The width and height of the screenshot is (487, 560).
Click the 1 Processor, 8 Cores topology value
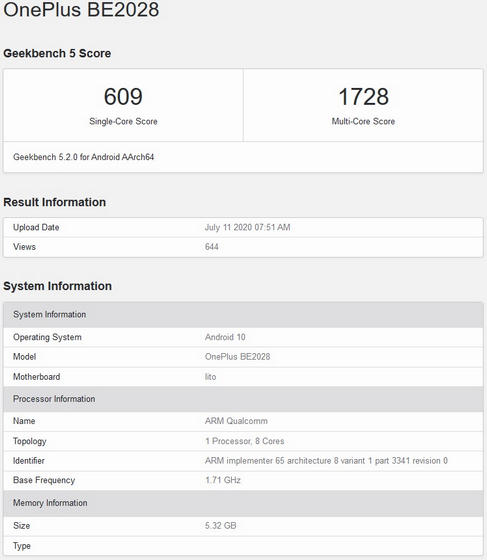tap(245, 441)
